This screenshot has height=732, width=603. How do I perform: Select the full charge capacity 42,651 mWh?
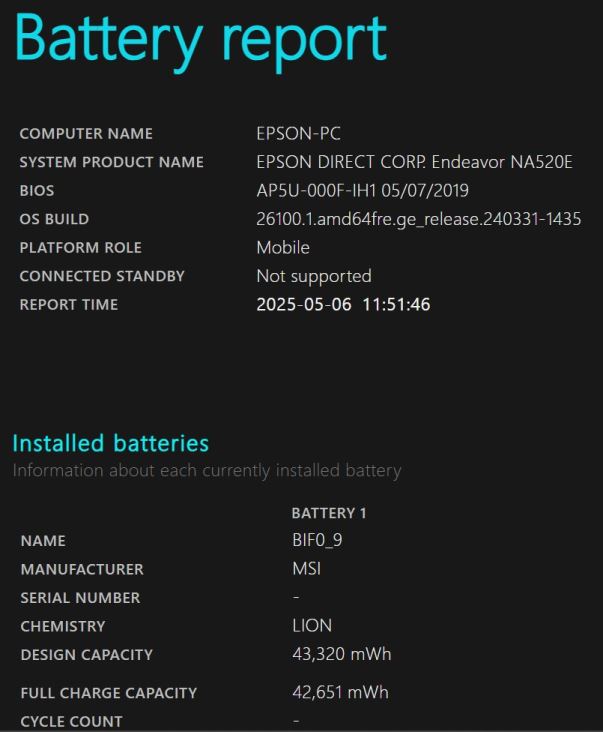pos(340,692)
